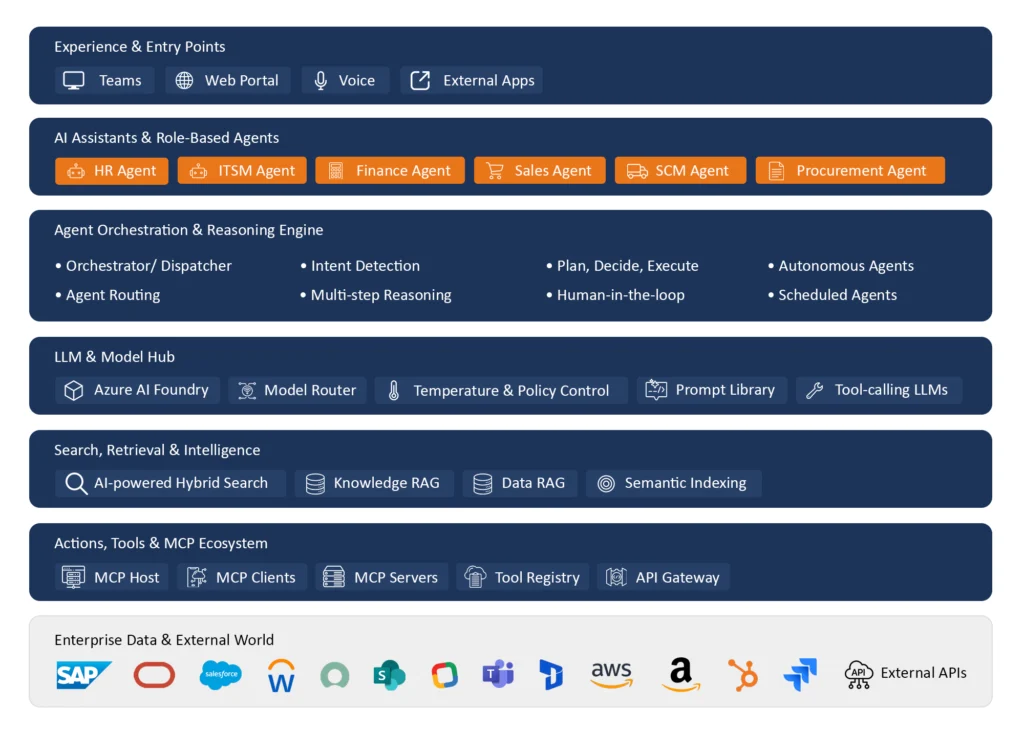Select the MCP Servers chip
The width and height of the screenshot is (1024, 730).
click(x=381, y=577)
